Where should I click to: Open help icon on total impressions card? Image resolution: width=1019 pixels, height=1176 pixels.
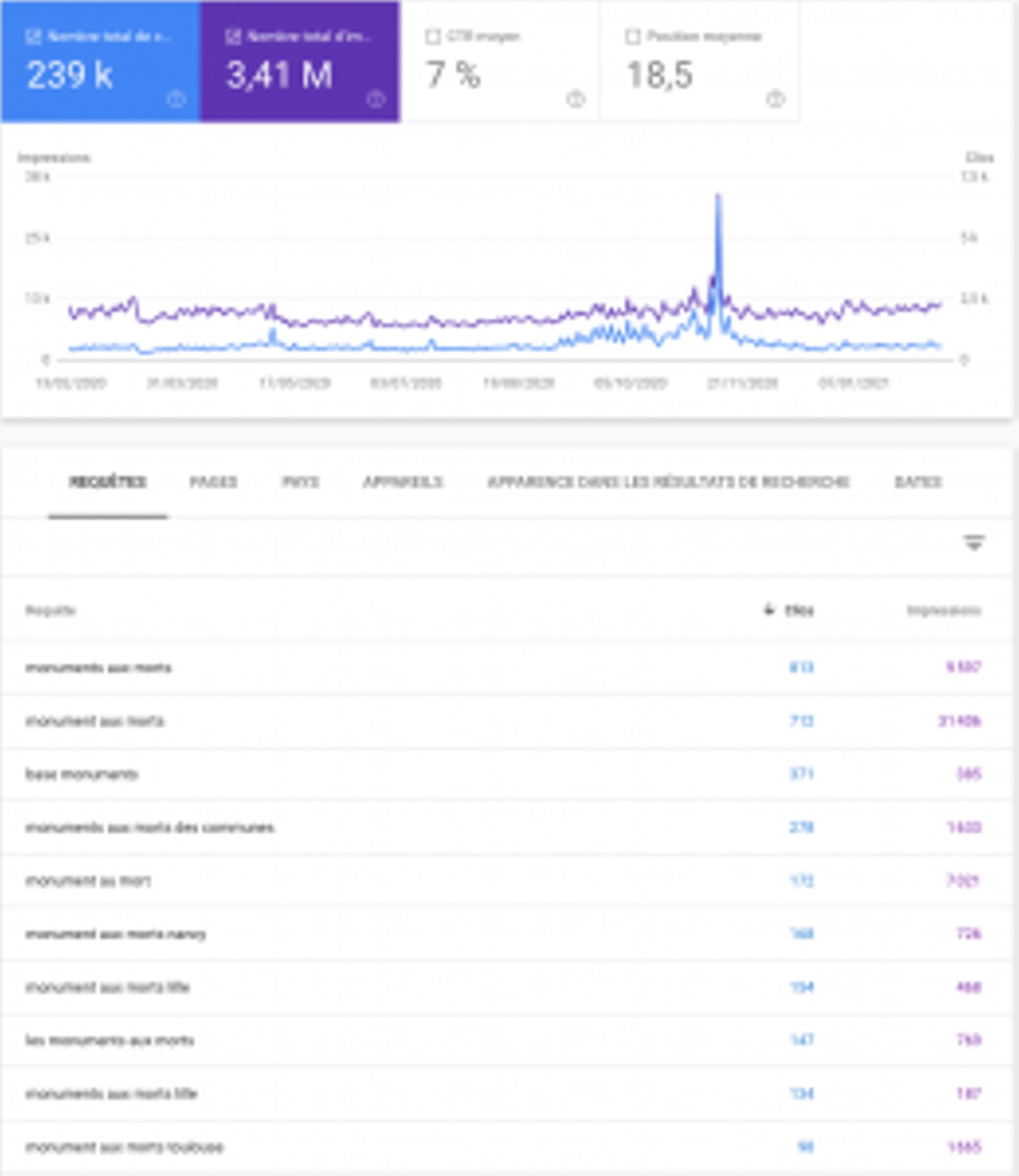[376, 99]
